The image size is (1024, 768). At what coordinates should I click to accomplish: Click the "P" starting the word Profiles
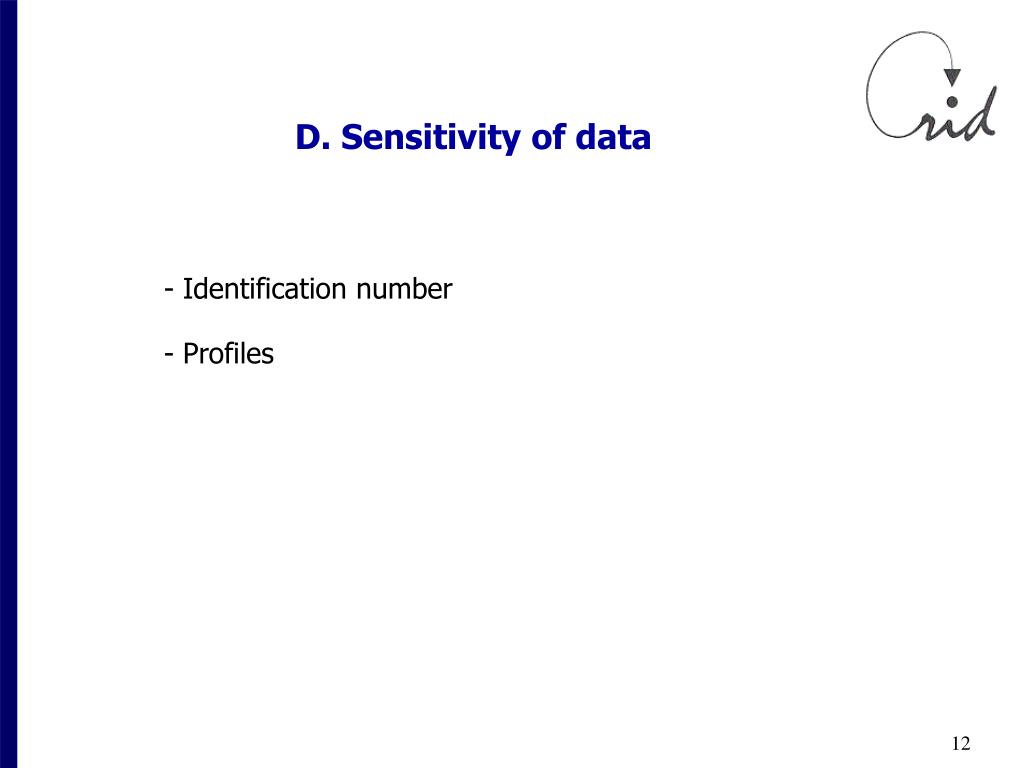[190, 353]
